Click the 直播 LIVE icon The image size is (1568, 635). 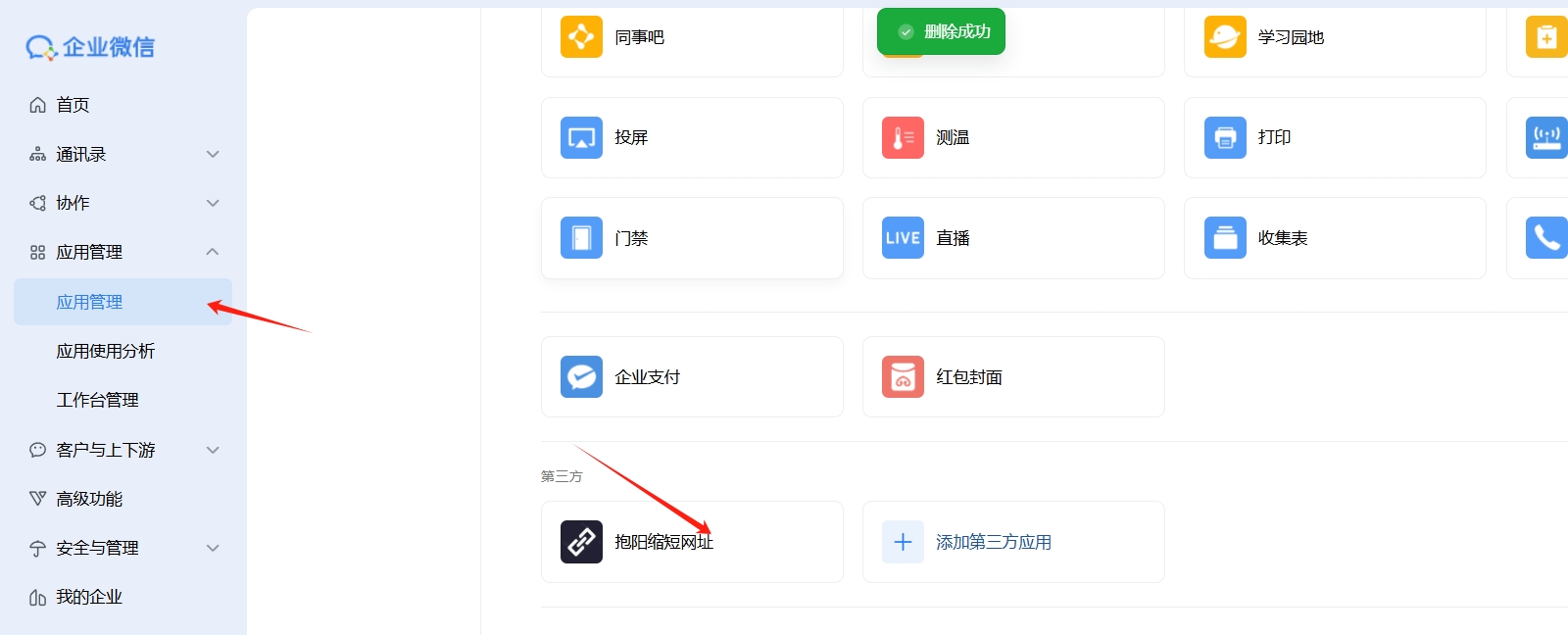click(x=903, y=238)
